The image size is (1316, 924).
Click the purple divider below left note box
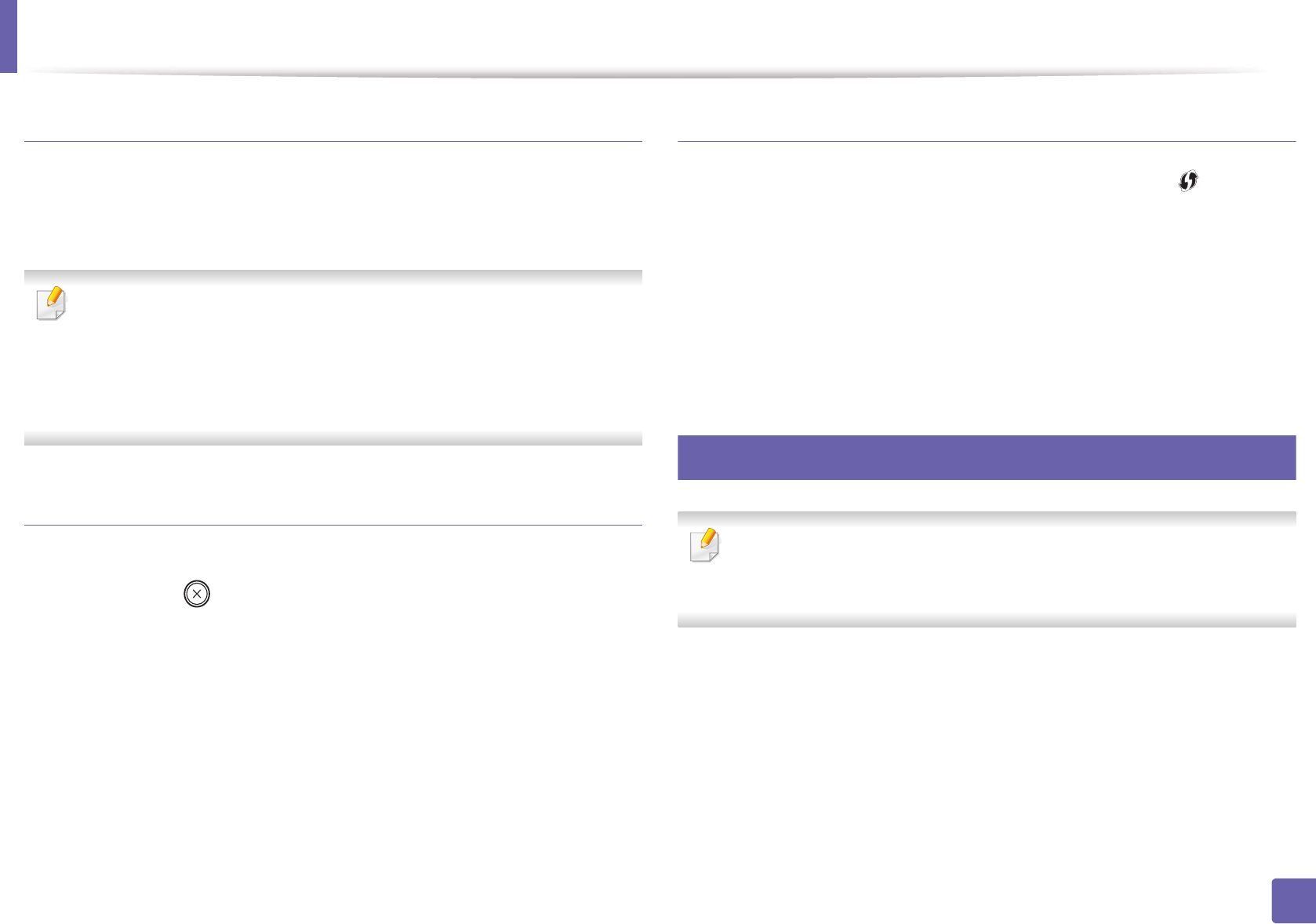(x=333, y=525)
